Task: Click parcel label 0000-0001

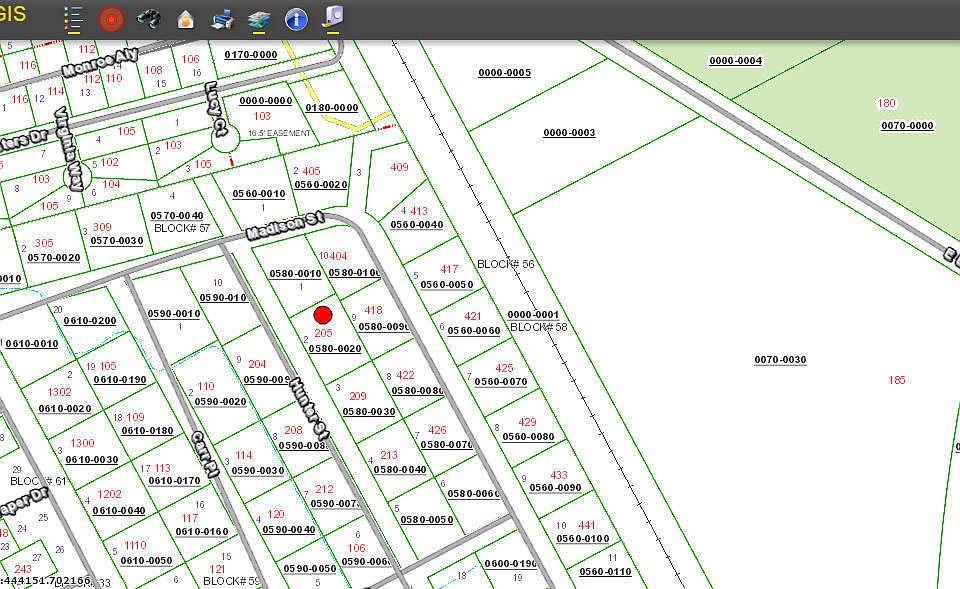Action: (x=533, y=315)
